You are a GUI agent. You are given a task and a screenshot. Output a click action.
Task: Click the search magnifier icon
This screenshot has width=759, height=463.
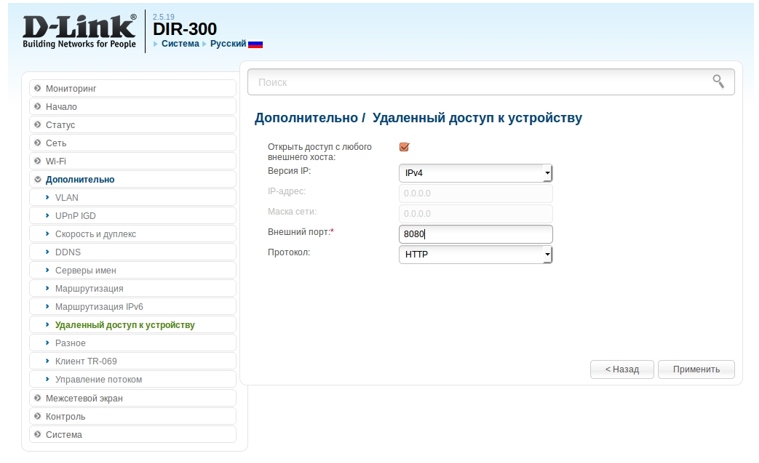[718, 82]
